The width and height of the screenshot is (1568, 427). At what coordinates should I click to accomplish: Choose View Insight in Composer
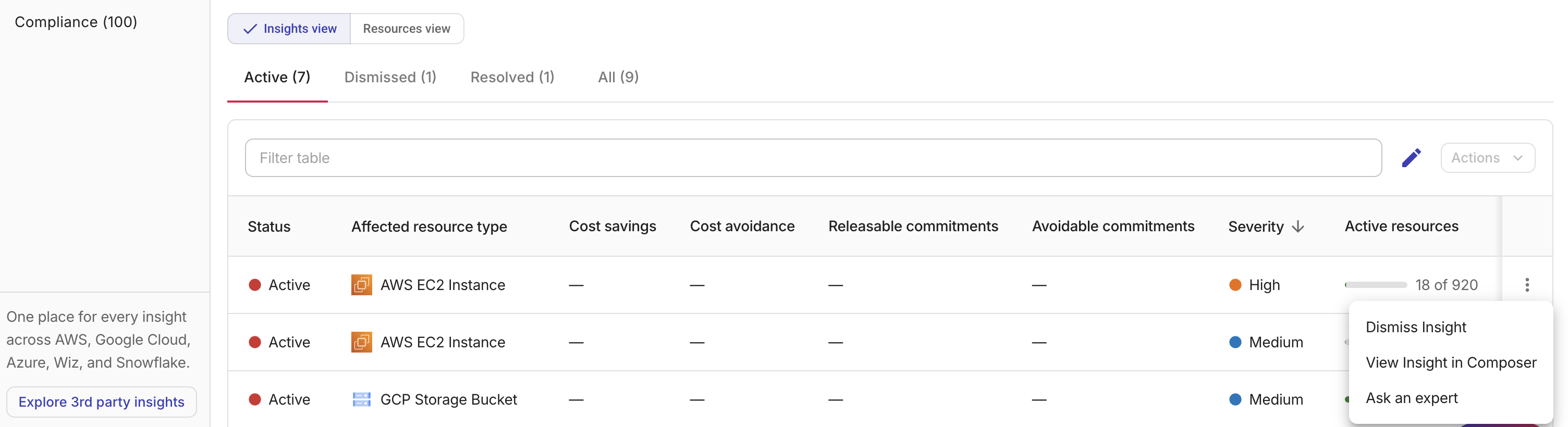point(1451,362)
